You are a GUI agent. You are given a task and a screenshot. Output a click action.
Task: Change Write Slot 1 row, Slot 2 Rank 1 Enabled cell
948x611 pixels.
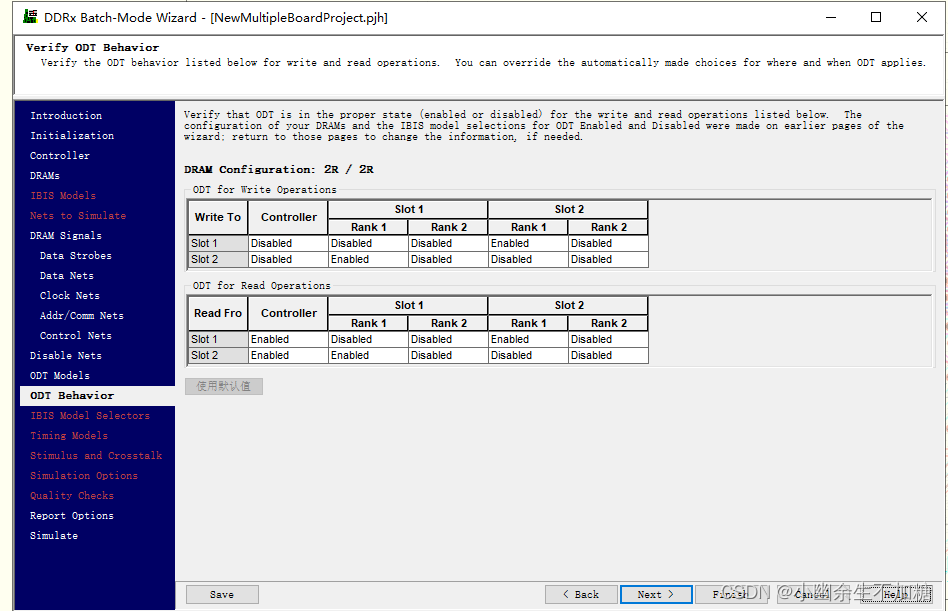click(528, 243)
